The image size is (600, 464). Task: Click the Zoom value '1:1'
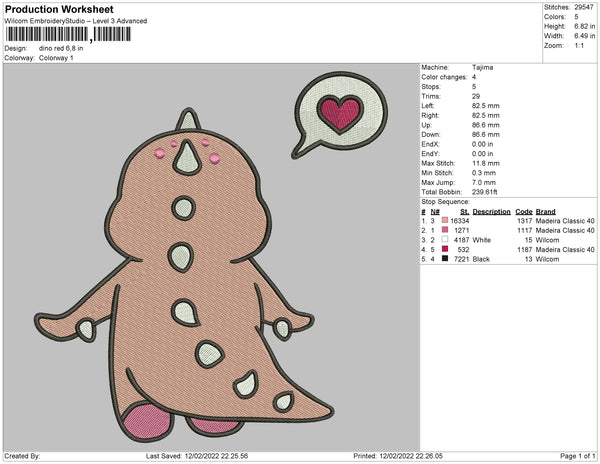(579, 46)
